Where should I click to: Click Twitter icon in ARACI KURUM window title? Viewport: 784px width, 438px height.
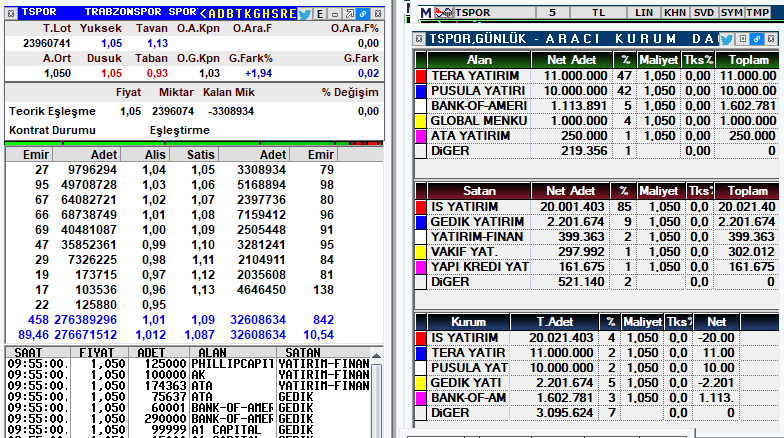(727, 39)
